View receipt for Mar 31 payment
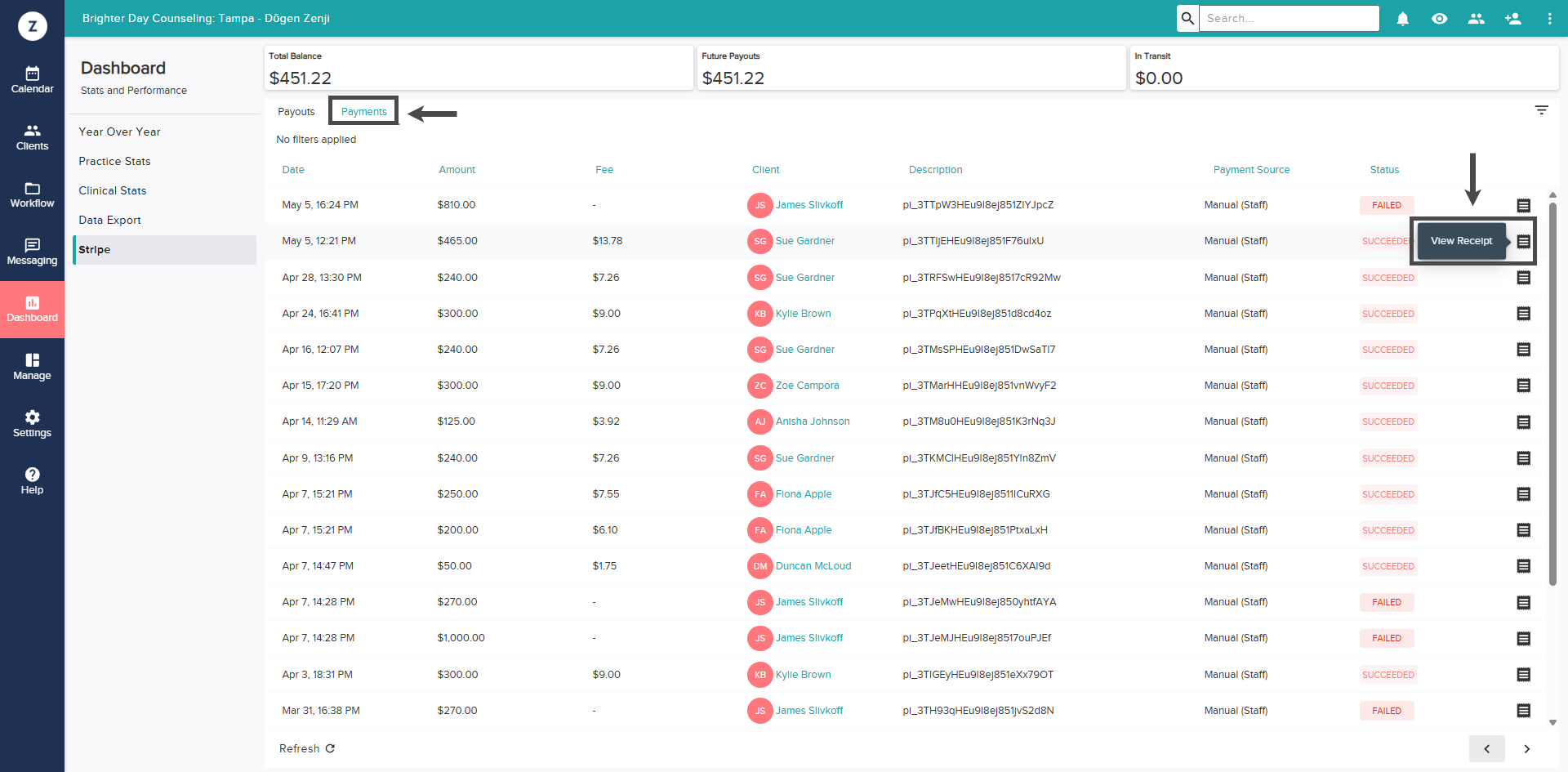 coord(1524,711)
